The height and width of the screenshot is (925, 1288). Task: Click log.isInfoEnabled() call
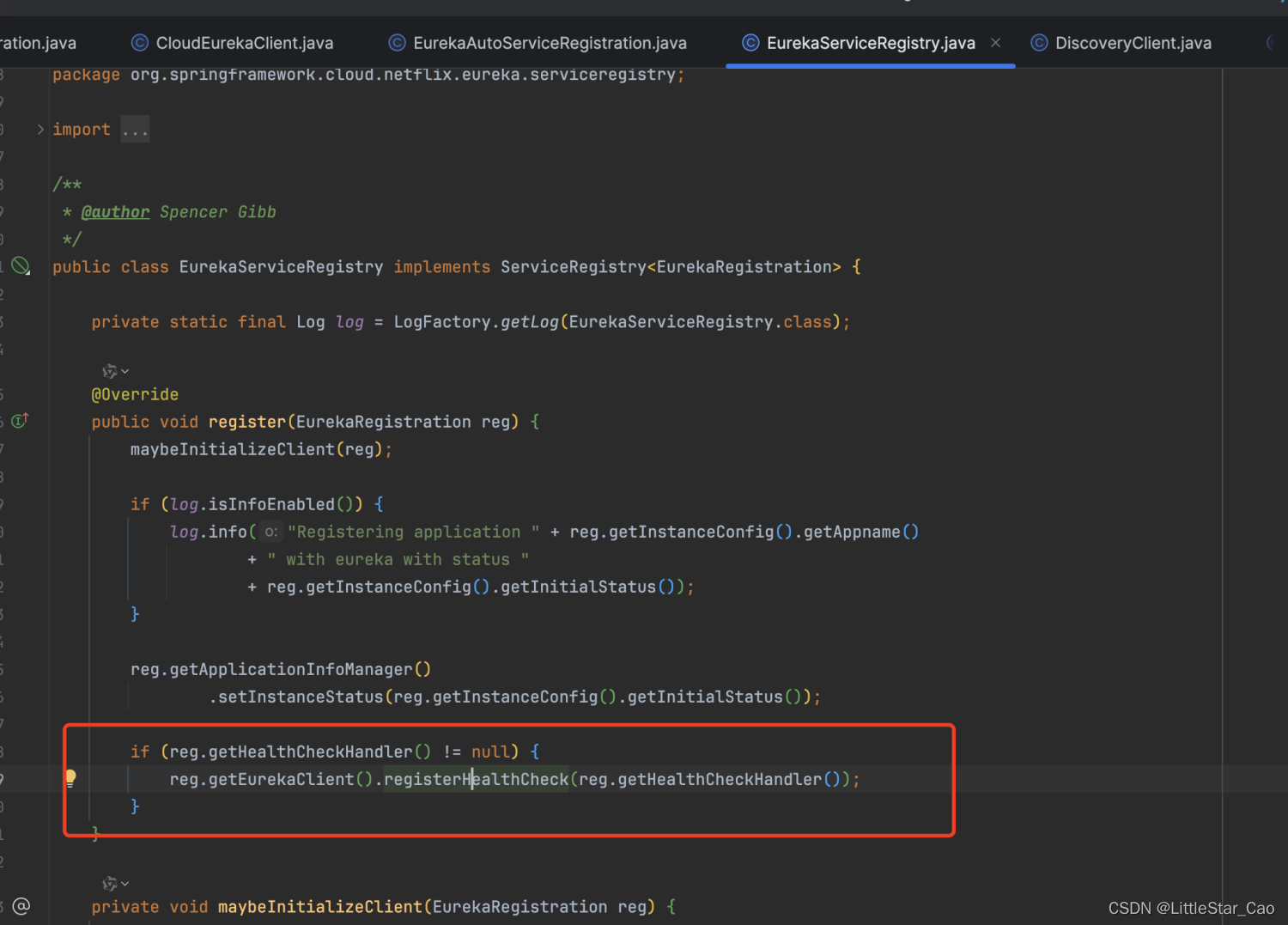pyautogui.click(x=261, y=504)
